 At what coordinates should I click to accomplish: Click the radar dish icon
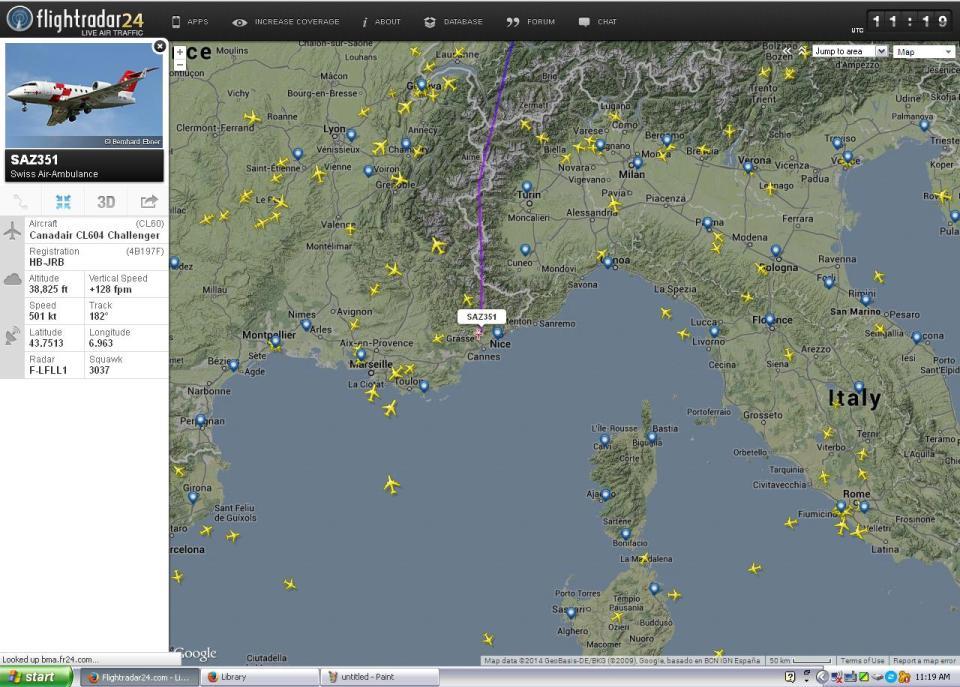tap(12, 336)
